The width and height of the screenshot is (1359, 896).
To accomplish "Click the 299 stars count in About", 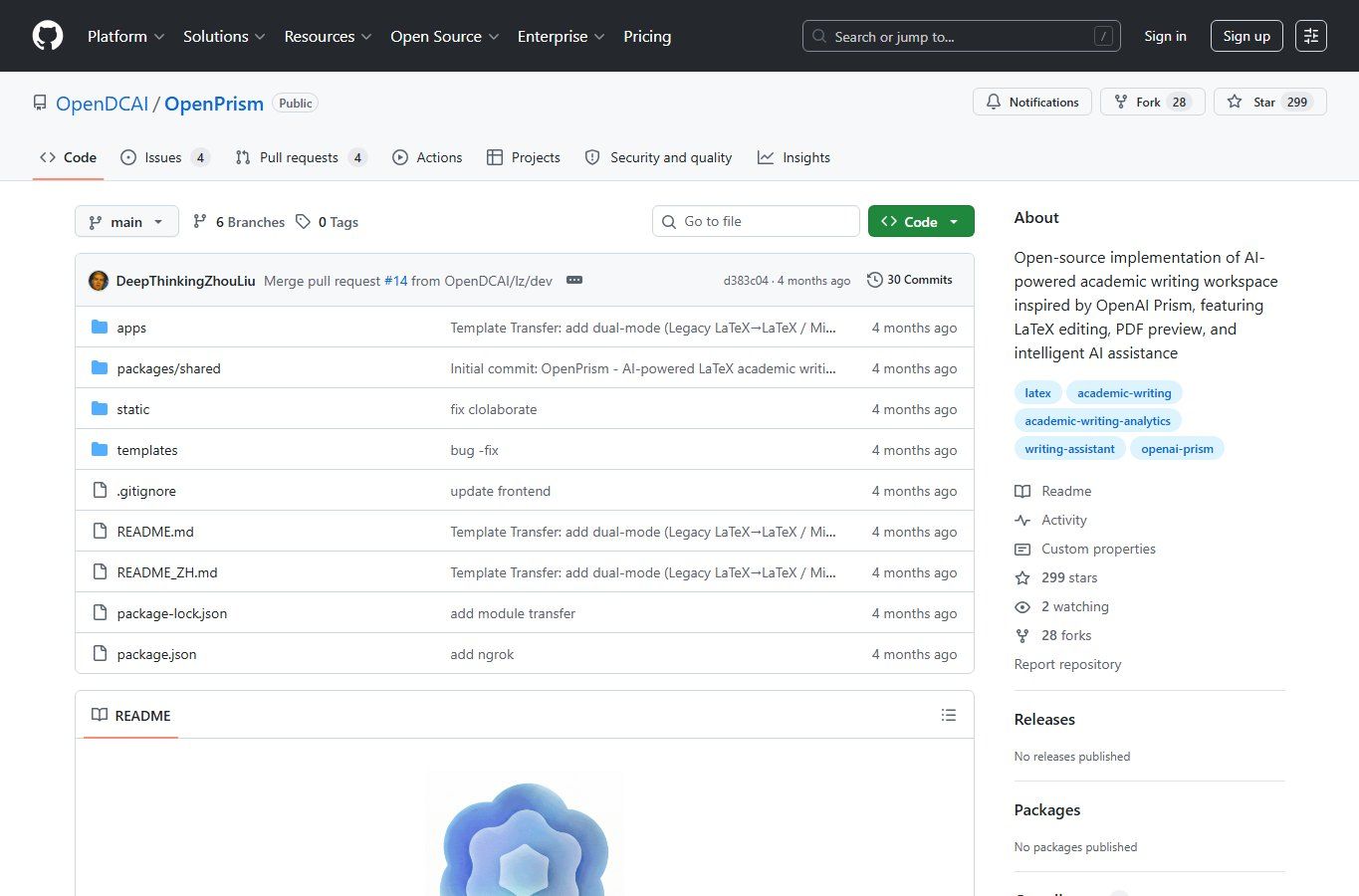I will click(1069, 577).
